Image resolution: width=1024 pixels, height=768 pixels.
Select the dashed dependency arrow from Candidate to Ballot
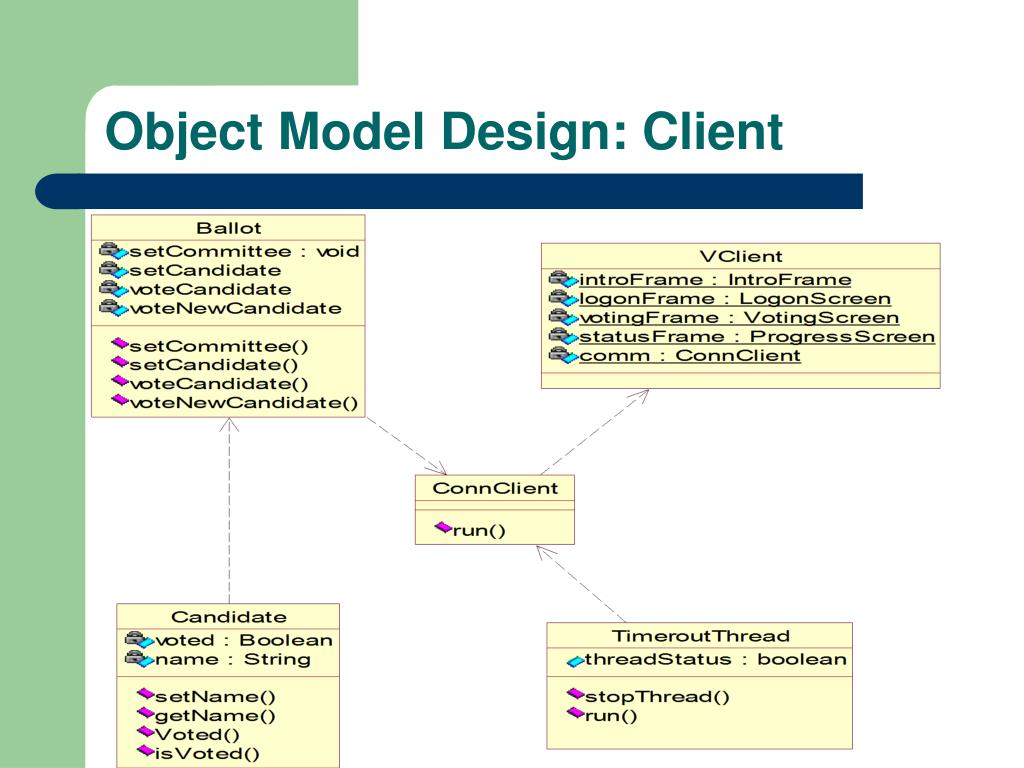click(x=229, y=511)
